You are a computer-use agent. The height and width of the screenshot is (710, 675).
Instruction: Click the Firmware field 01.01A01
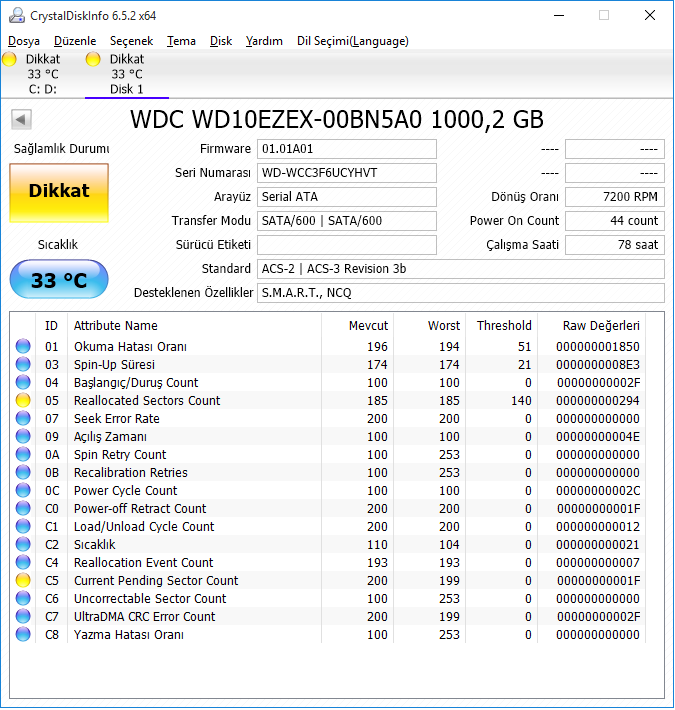347,149
